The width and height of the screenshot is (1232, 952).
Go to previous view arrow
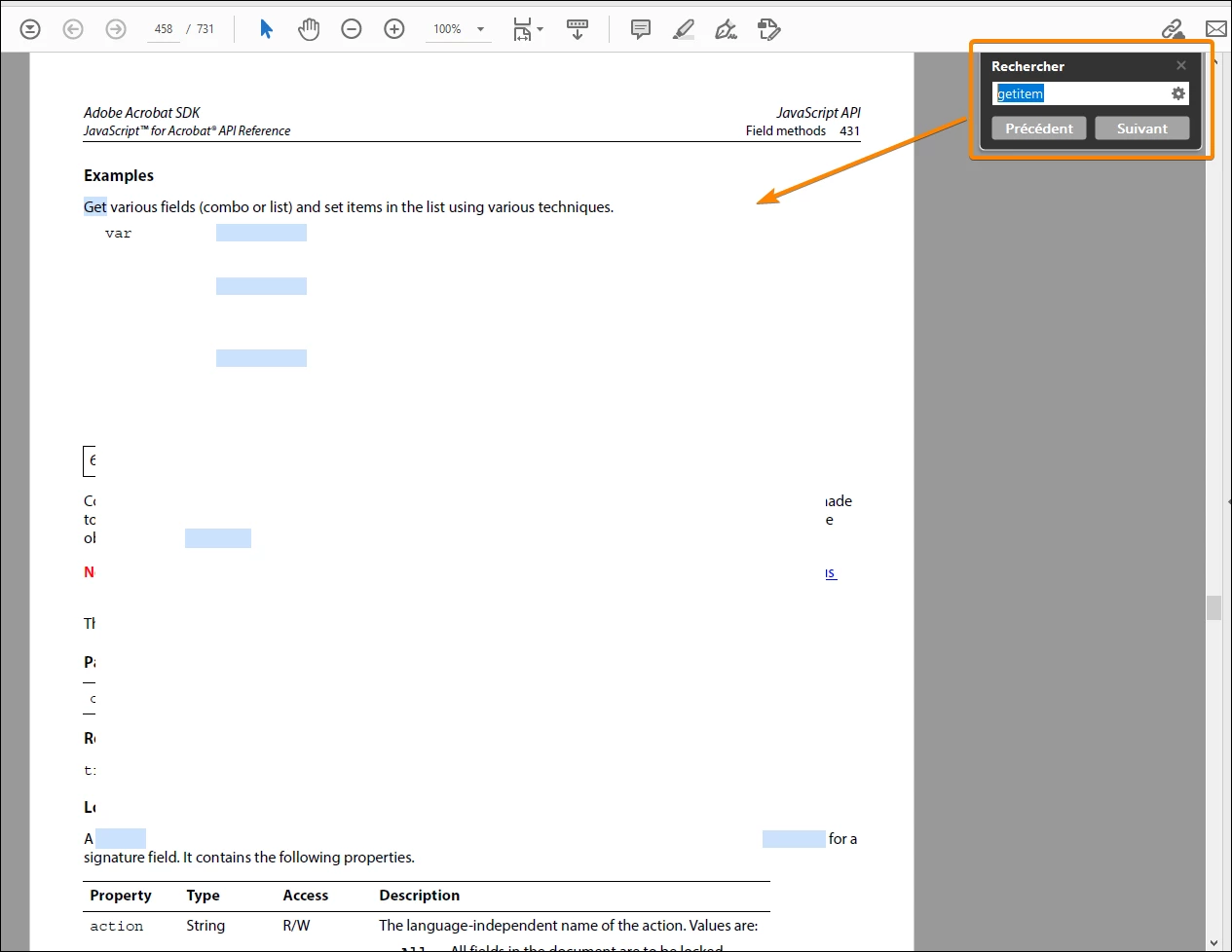[x=73, y=29]
